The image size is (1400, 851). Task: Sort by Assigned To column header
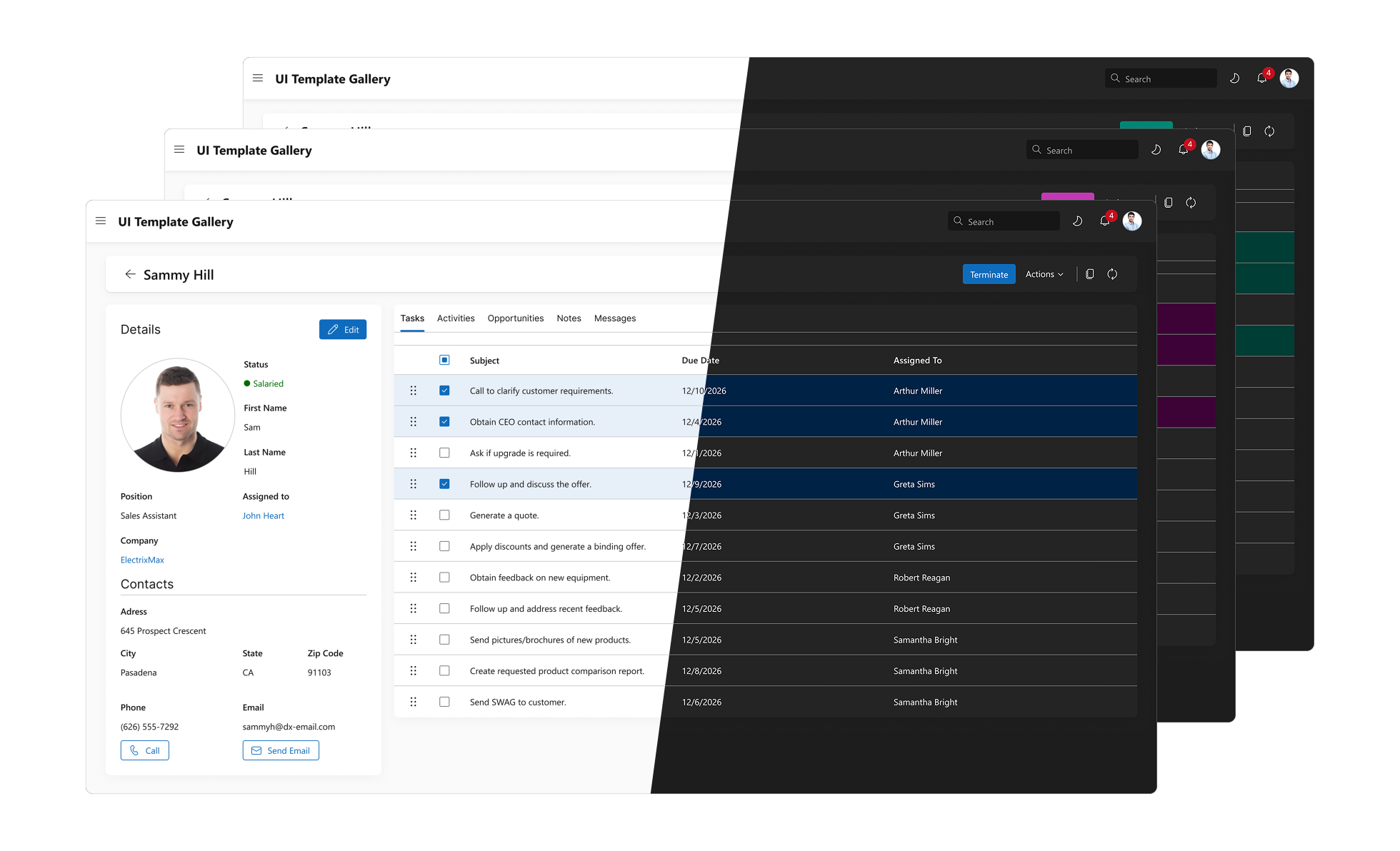(x=917, y=361)
